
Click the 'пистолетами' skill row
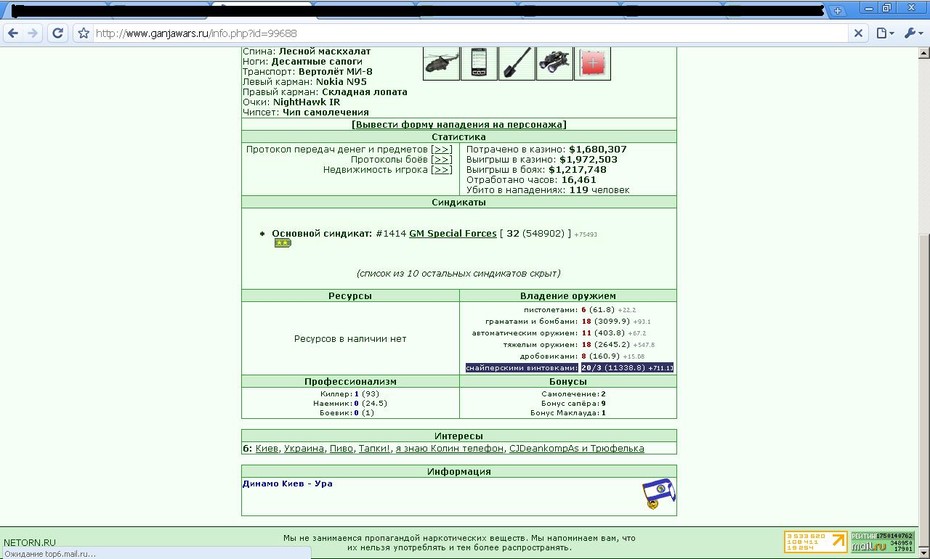(579, 310)
